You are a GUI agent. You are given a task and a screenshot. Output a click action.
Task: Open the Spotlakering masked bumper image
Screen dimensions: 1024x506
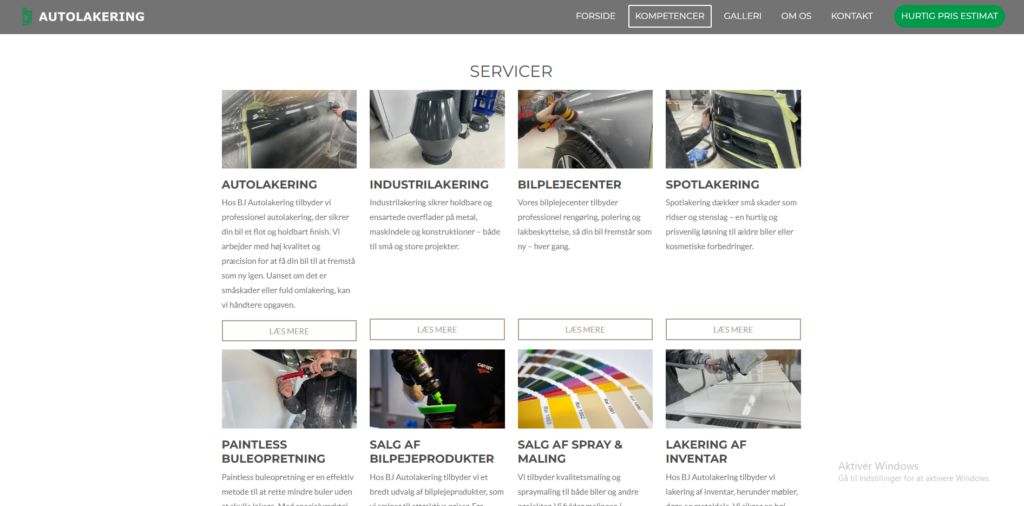(x=733, y=129)
